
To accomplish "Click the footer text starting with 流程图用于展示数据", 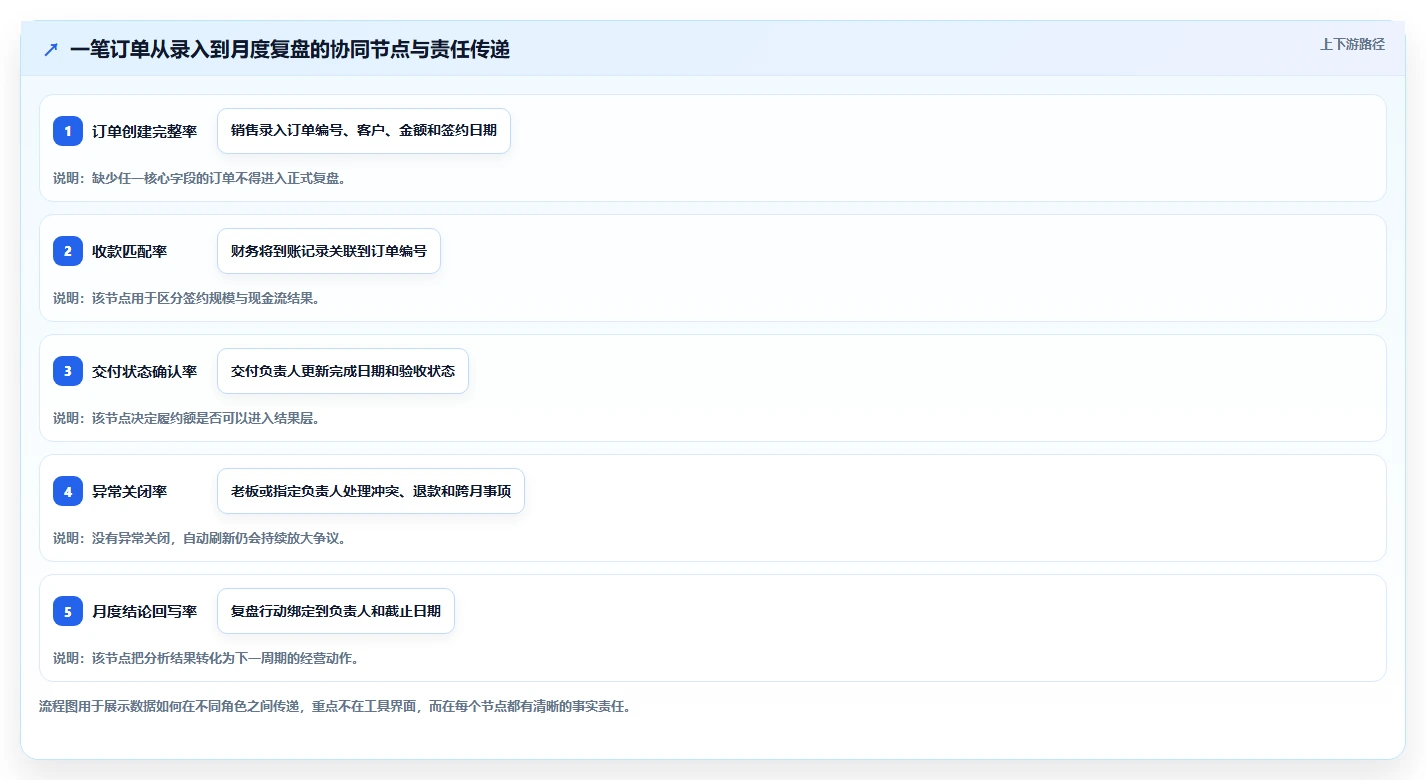I will (x=335, y=706).
